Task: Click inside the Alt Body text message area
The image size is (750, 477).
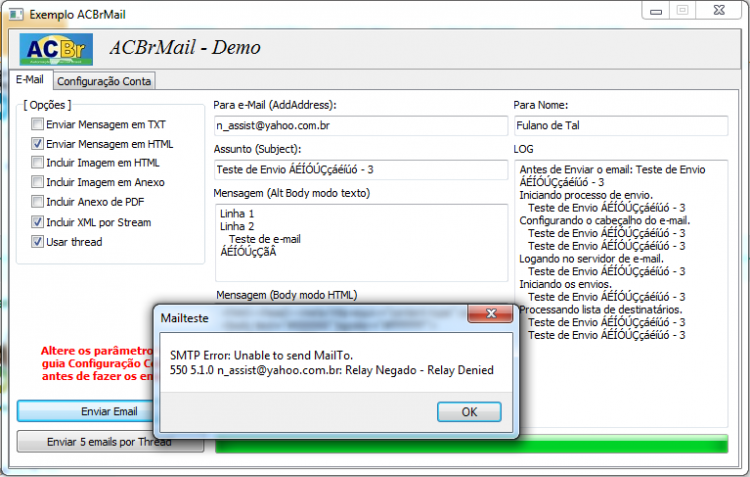Action: click(x=361, y=243)
